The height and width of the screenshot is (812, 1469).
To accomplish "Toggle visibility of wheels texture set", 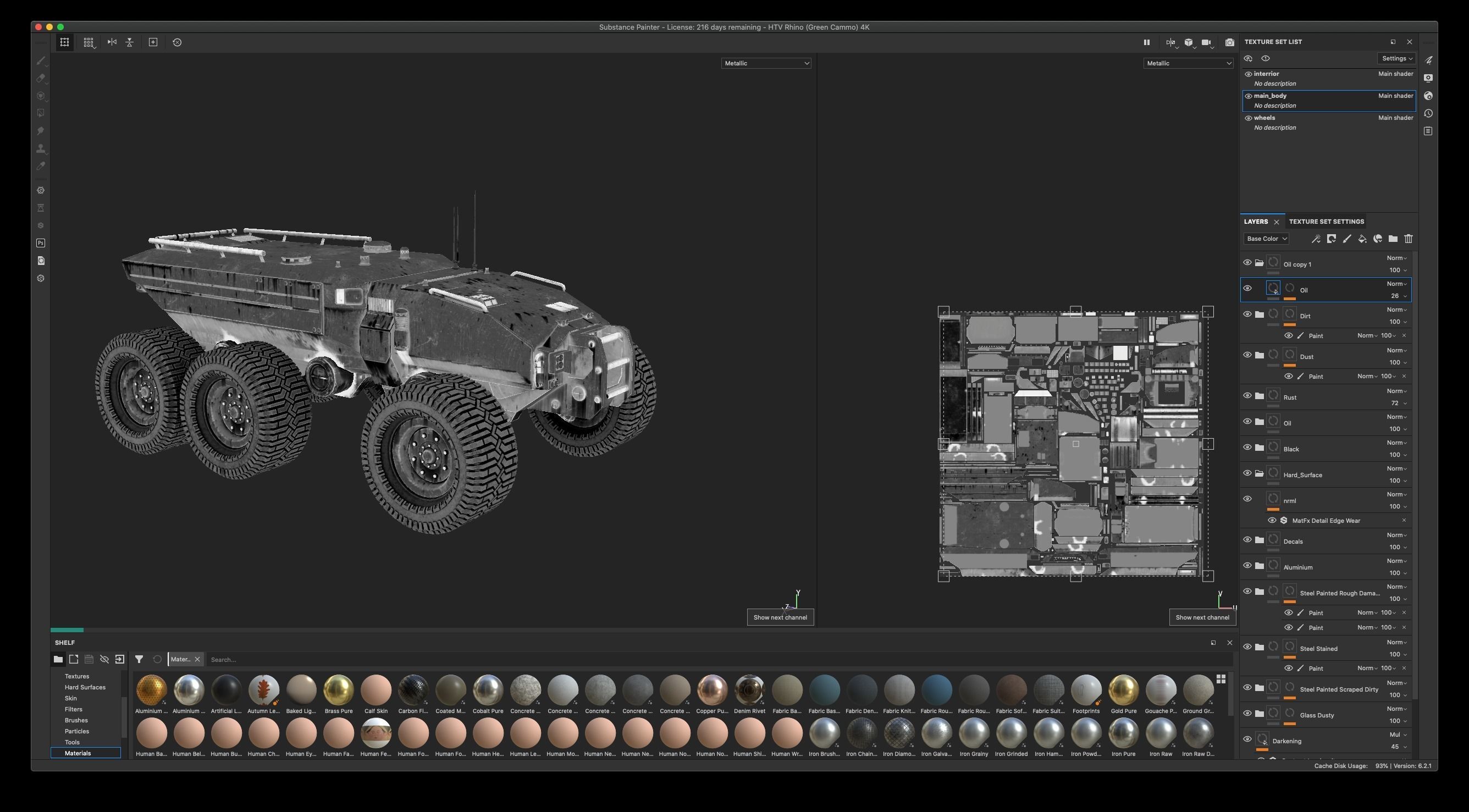I will click(x=1249, y=118).
